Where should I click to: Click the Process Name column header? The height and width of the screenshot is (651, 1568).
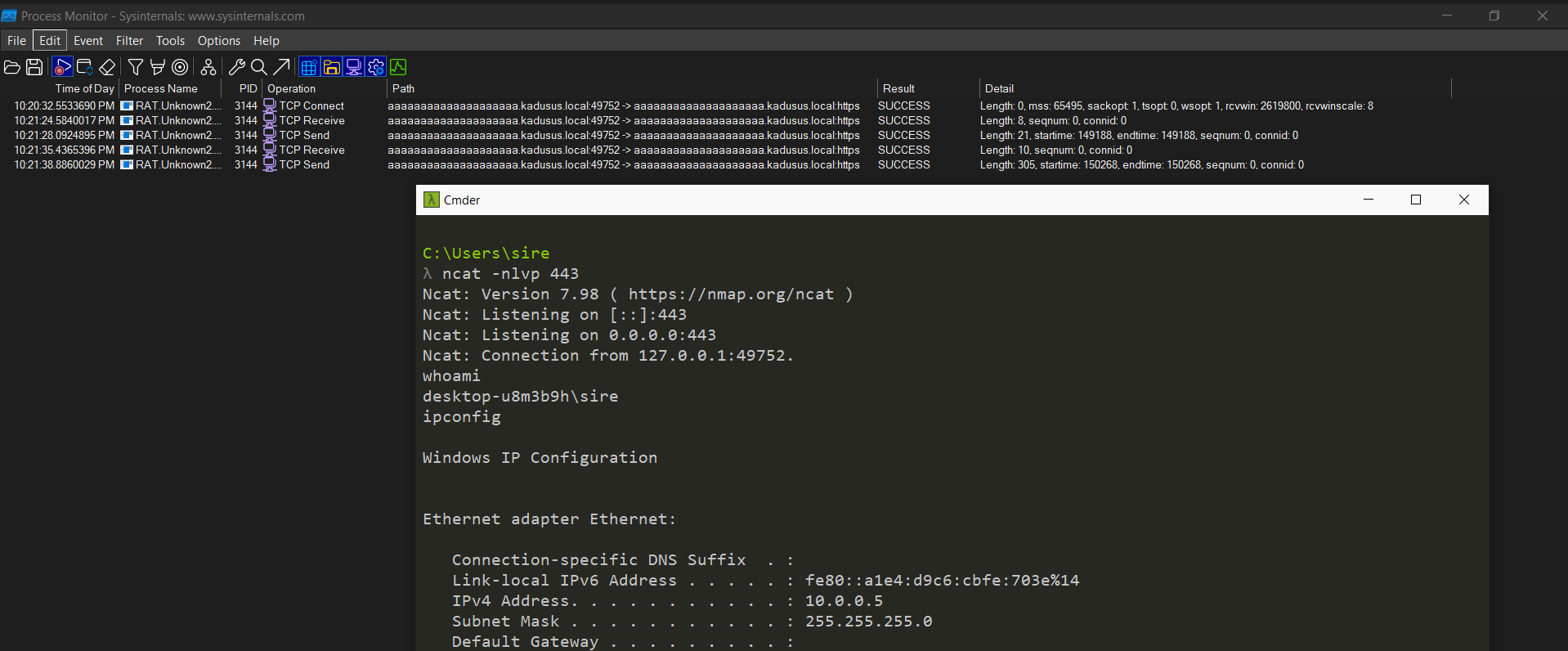161,88
